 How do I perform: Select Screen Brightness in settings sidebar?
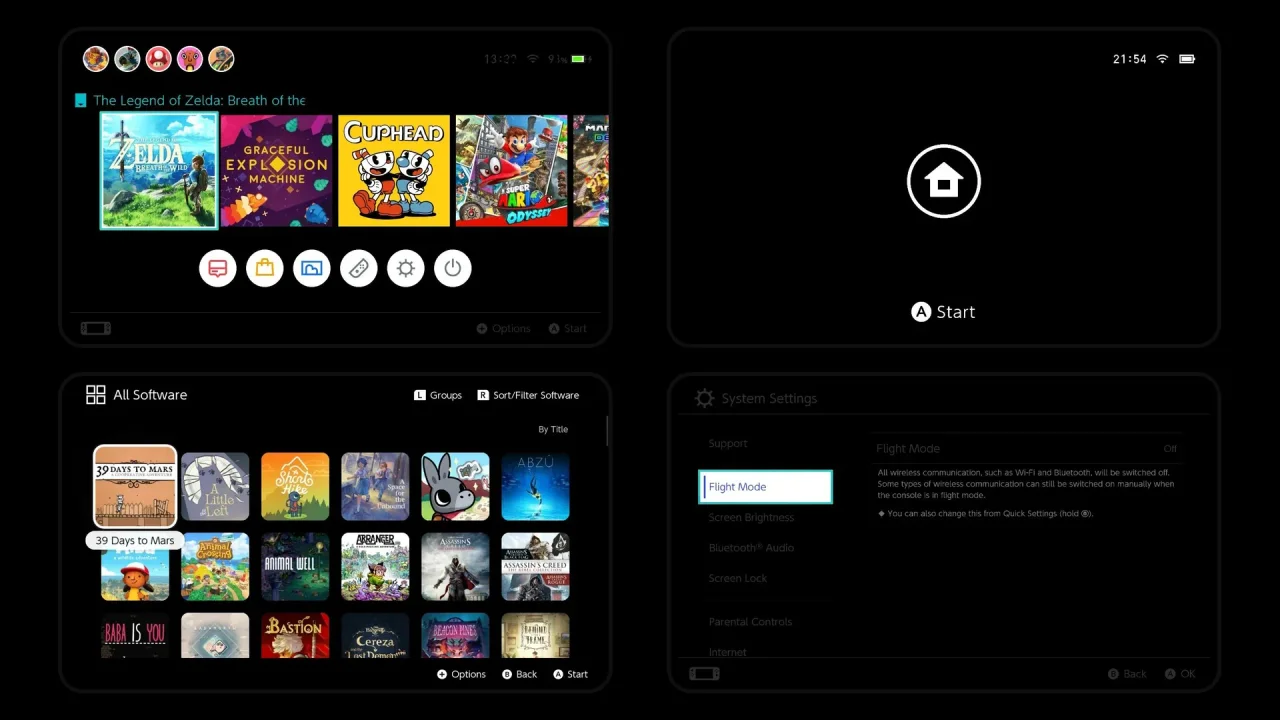click(x=751, y=518)
